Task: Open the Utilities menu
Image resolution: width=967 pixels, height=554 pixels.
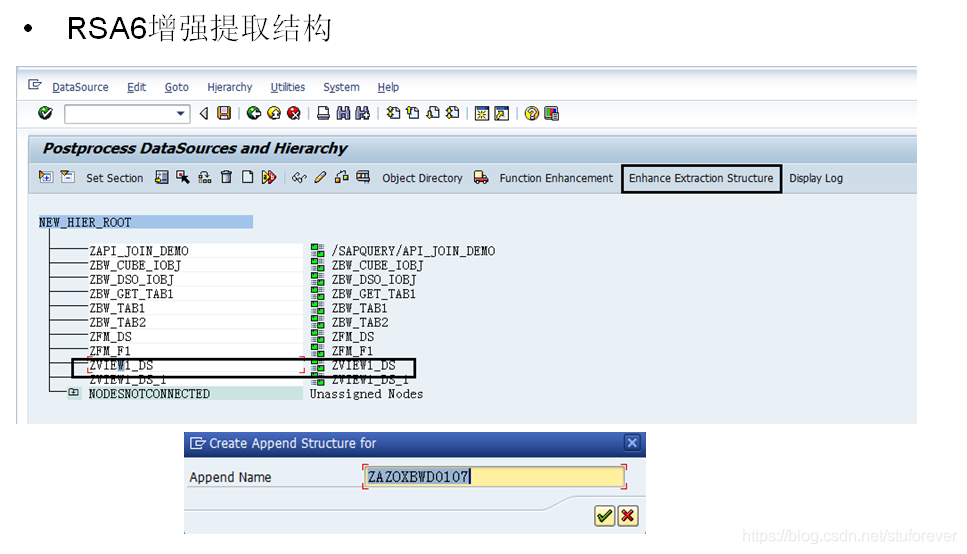Action: click(287, 87)
